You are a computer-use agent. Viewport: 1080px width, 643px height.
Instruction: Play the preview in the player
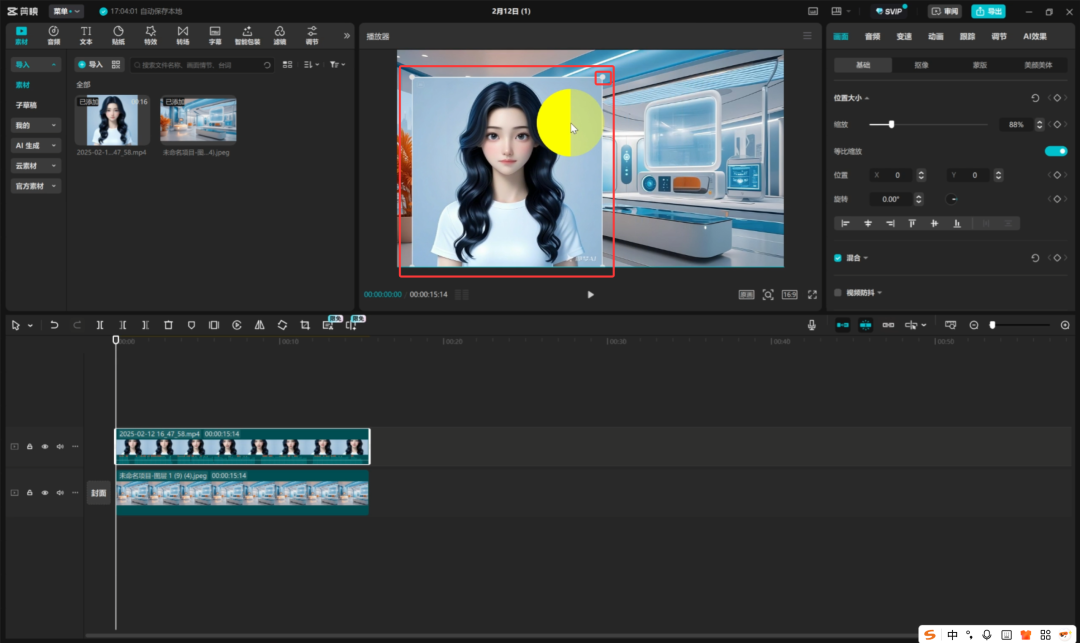pos(590,295)
